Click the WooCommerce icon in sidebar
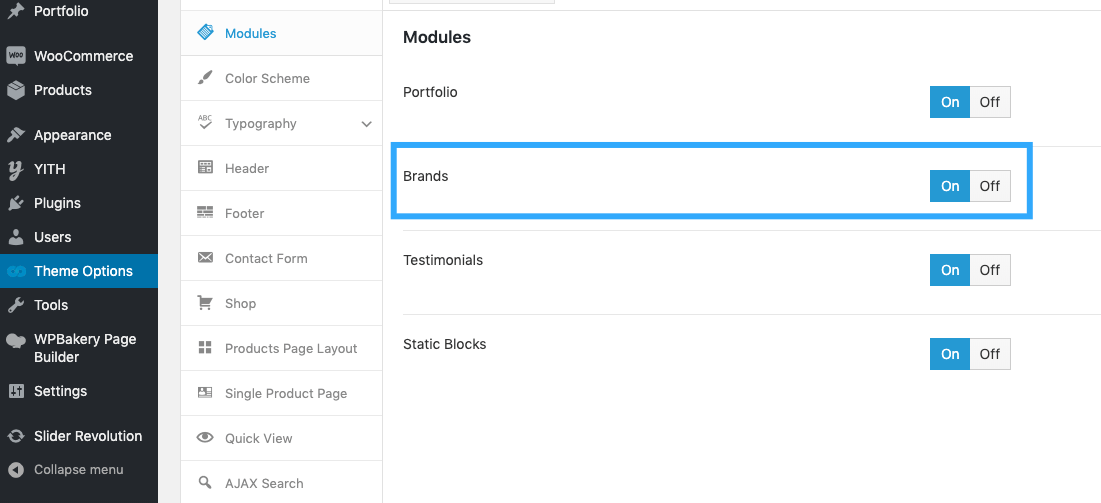 [x=16, y=56]
